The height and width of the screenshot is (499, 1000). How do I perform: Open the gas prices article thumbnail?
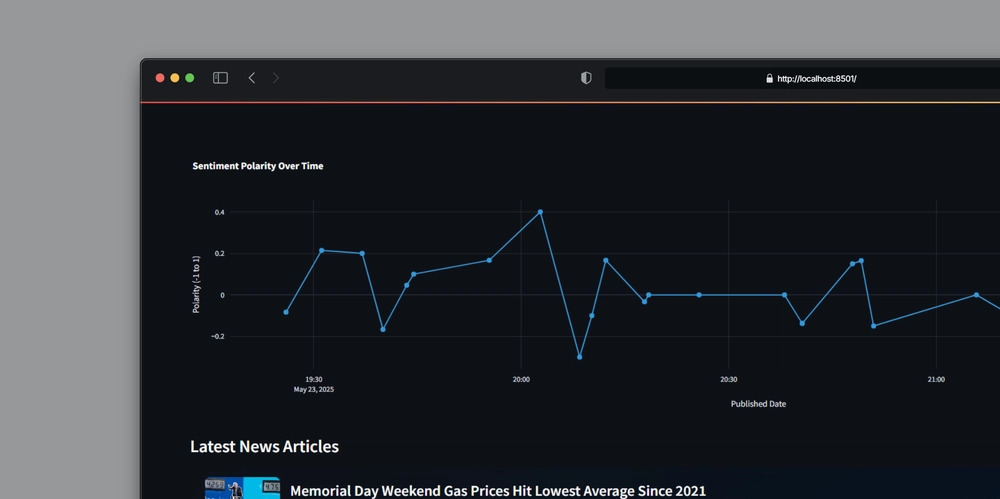(x=242, y=488)
